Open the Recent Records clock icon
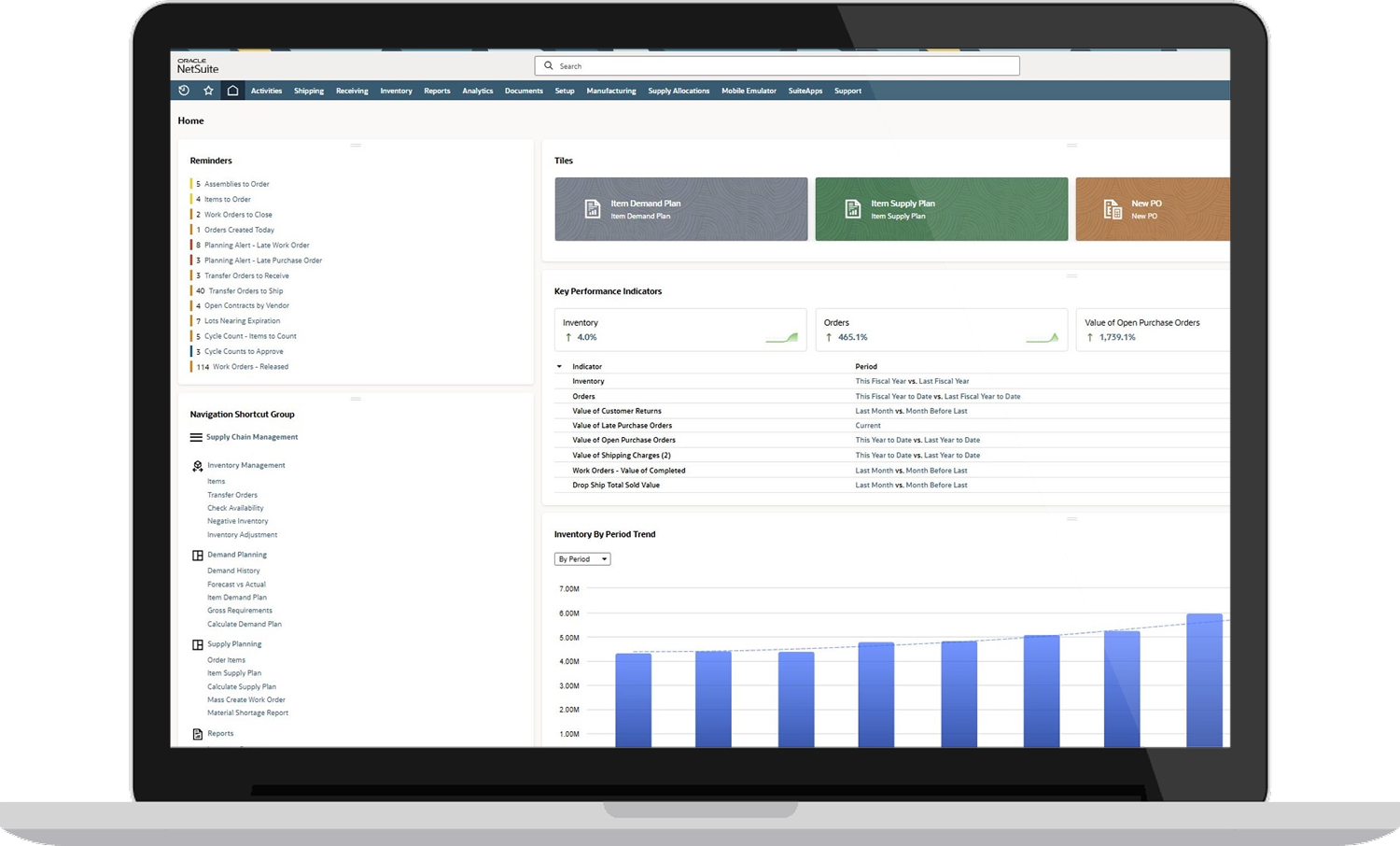 pyautogui.click(x=183, y=90)
